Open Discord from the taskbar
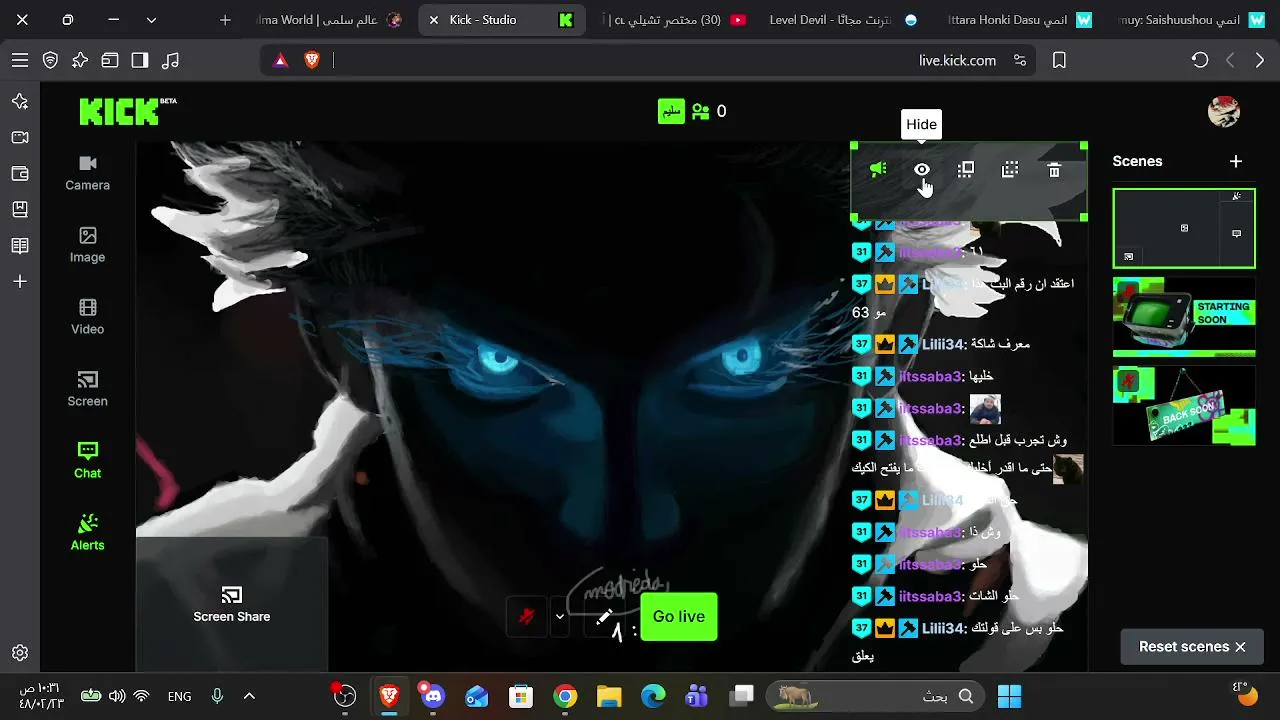The image size is (1280, 720). (x=432, y=696)
